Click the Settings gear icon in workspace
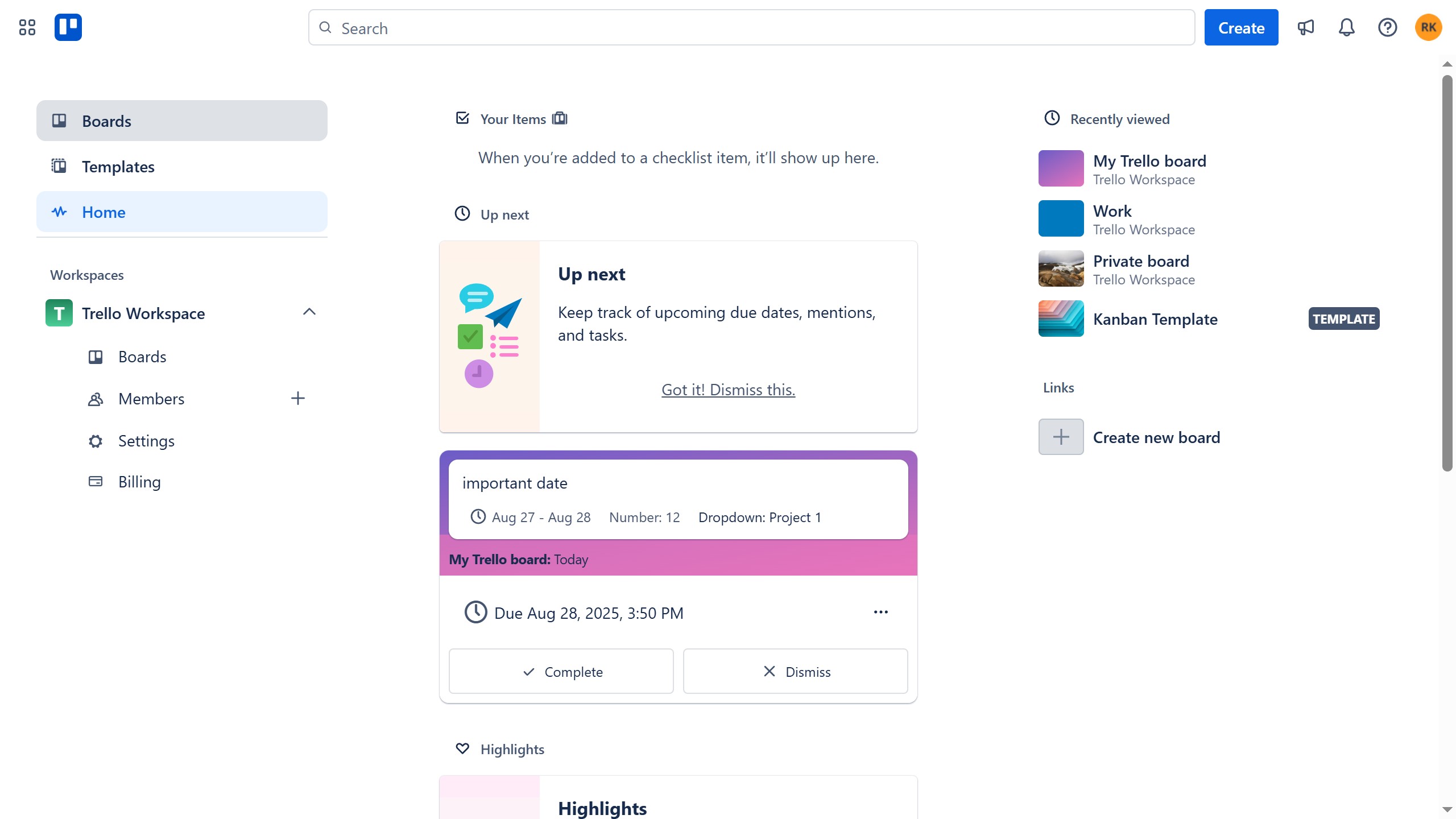Image resolution: width=1456 pixels, height=819 pixels. coord(96,441)
